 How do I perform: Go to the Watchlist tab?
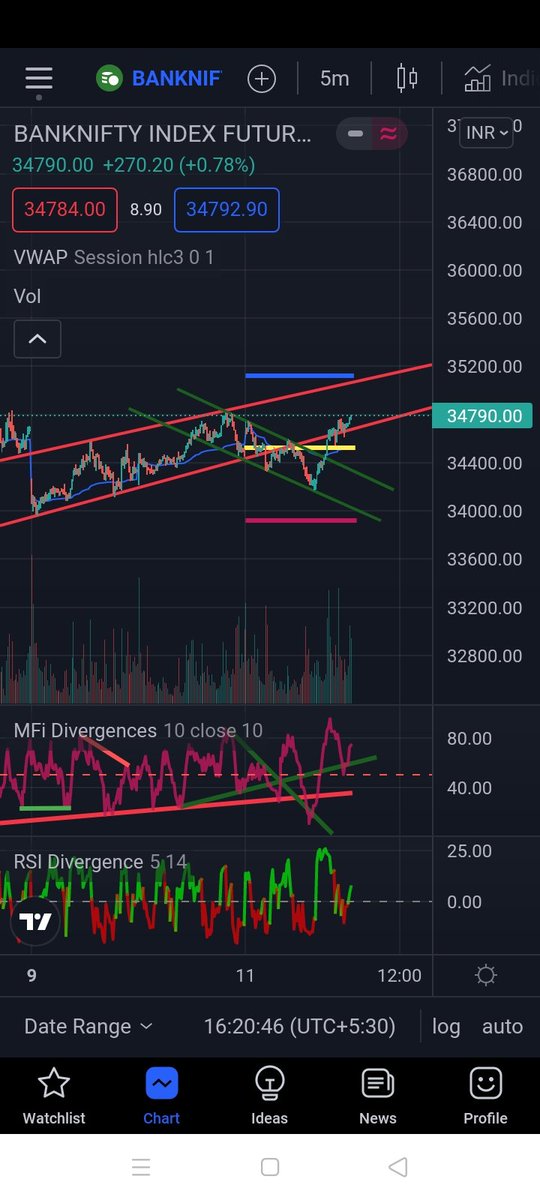click(53, 1096)
